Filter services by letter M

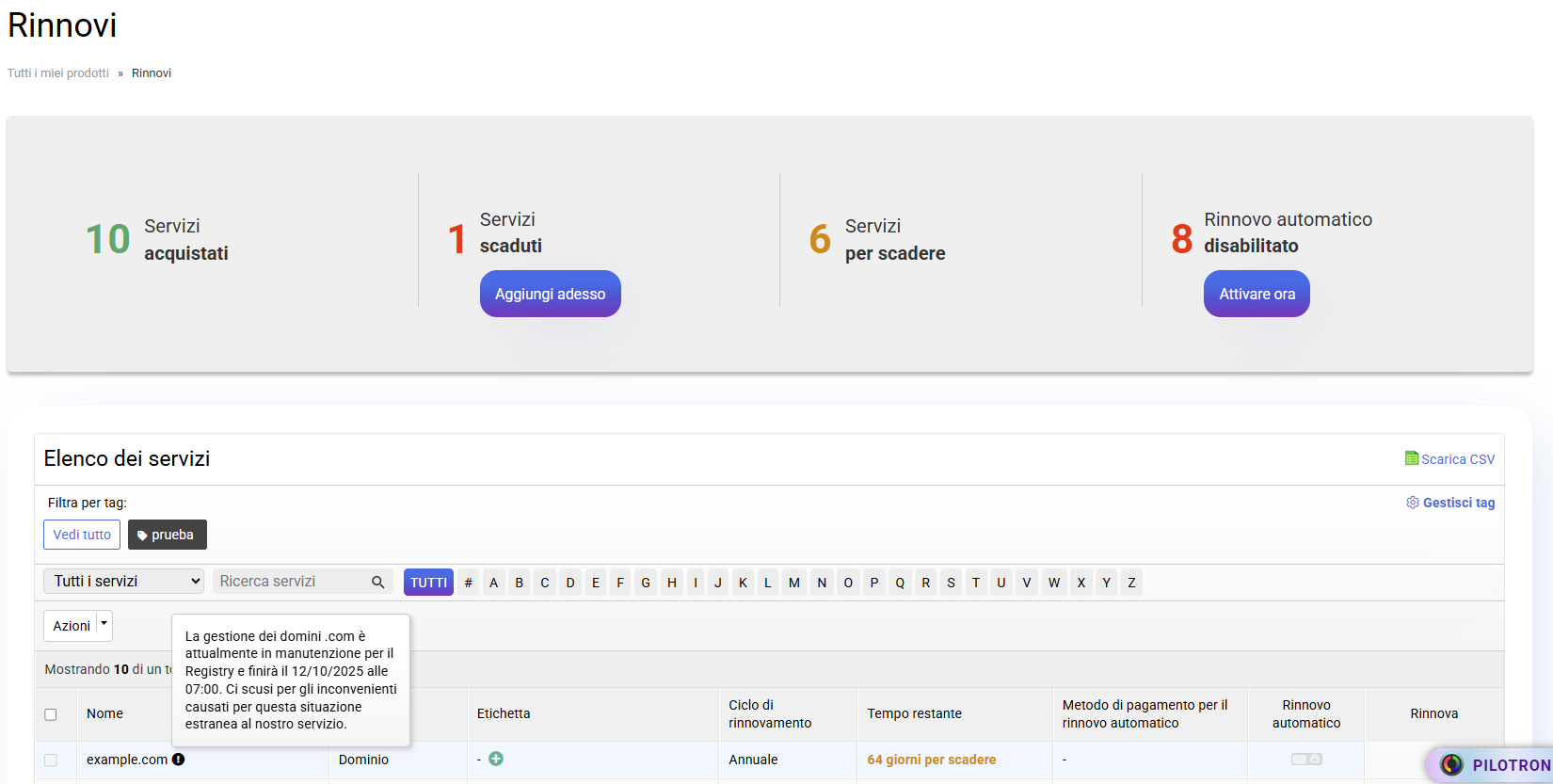[x=793, y=583]
